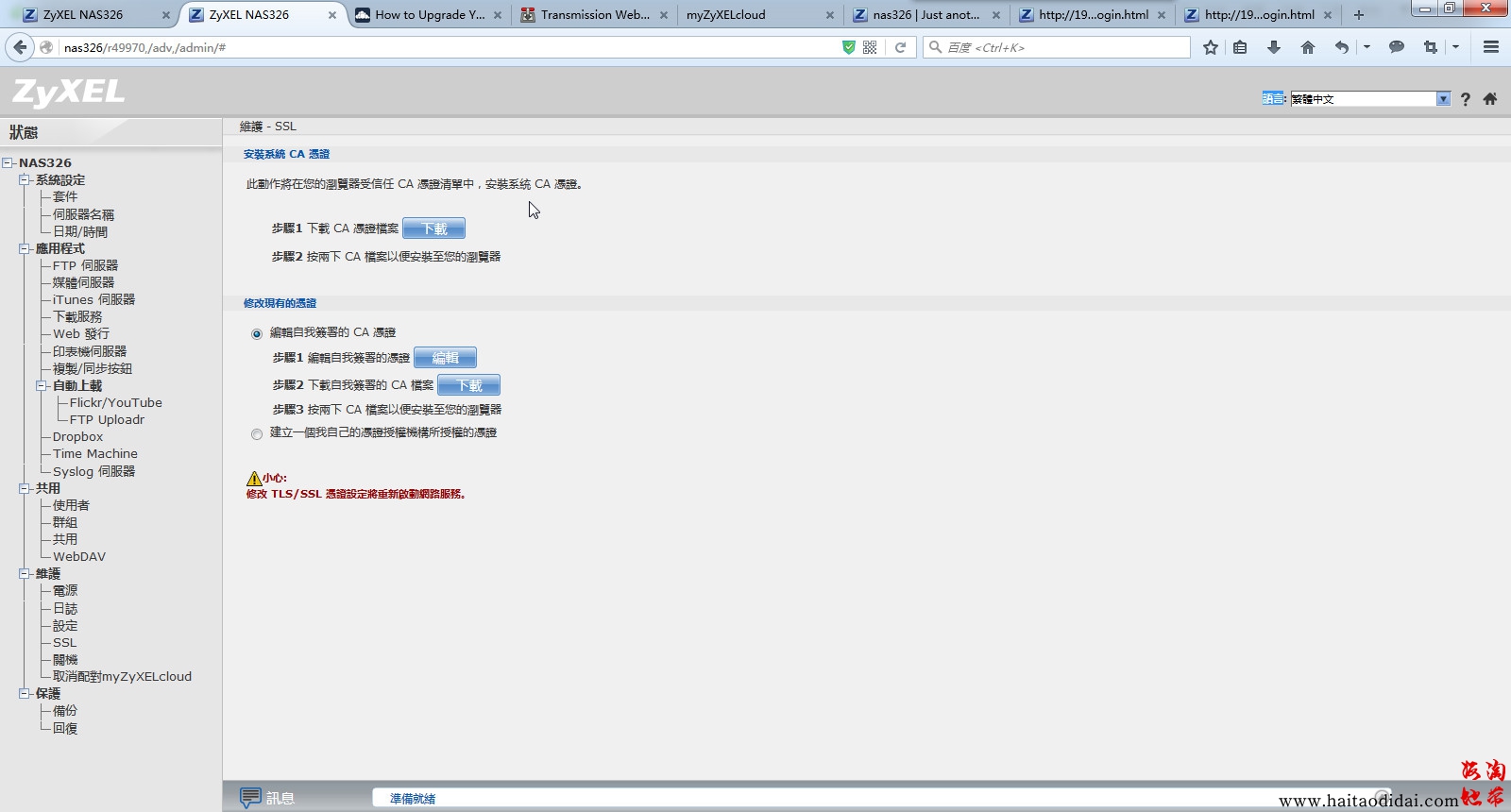
Task: Bookmark this page with star icon
Action: click(1210, 47)
